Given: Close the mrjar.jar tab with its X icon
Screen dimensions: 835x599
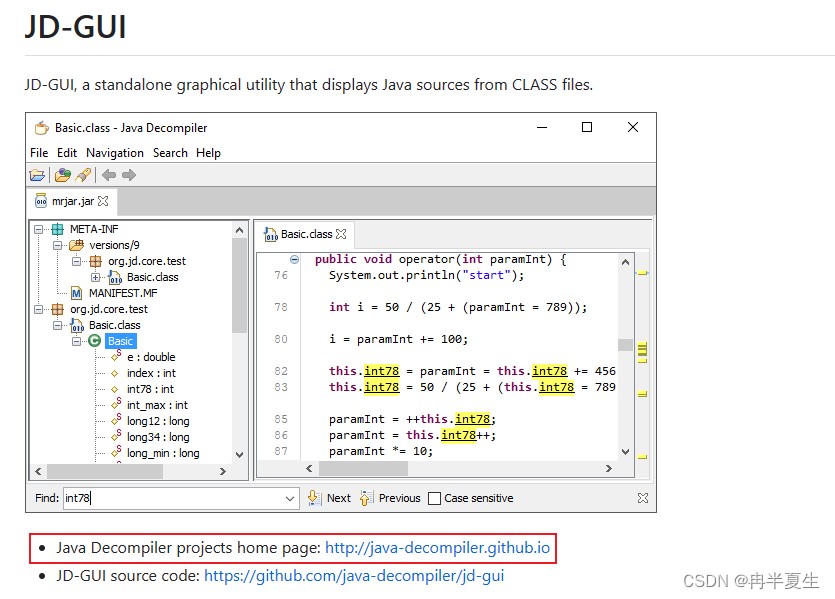Looking at the screenshot, I should click(103, 201).
